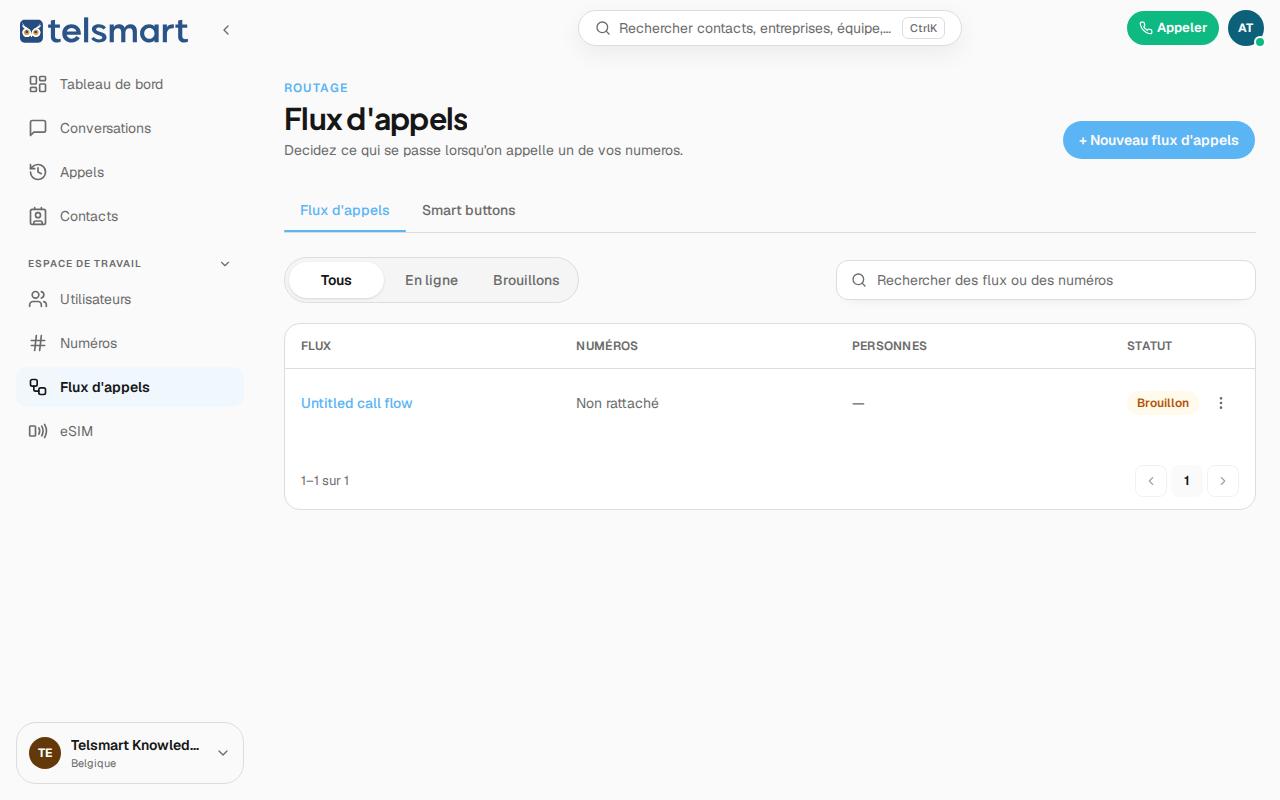Collapse the sidebar with the arrow icon
1280x800 pixels.
tap(226, 30)
